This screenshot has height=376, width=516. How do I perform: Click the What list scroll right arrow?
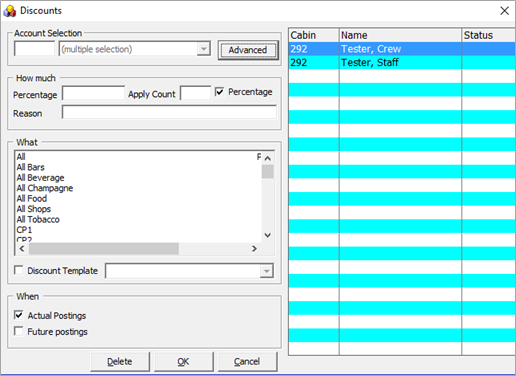(x=254, y=249)
